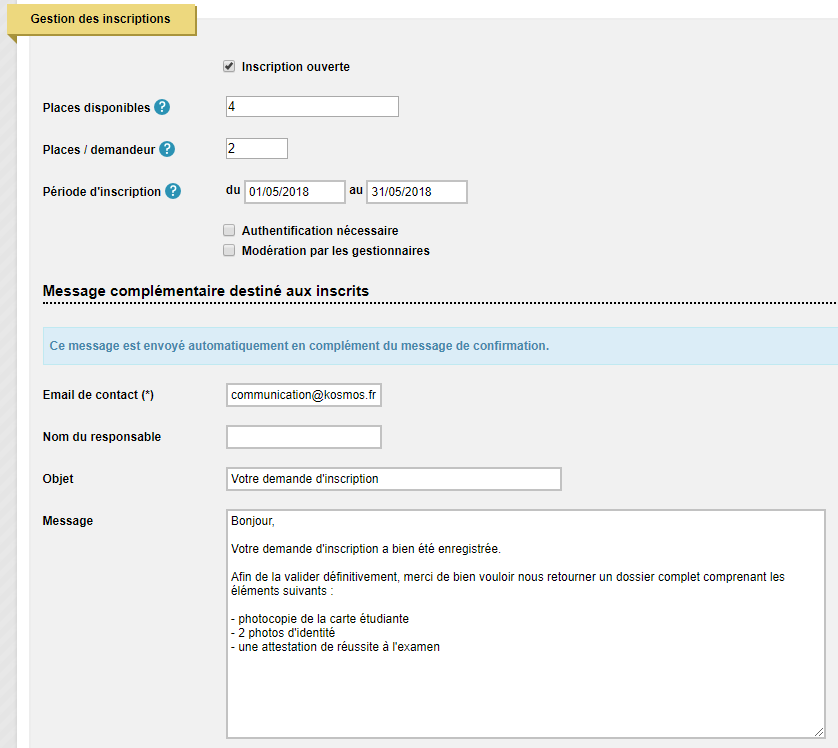
Task: Click into the Places / demandeur field
Action: pos(257,148)
